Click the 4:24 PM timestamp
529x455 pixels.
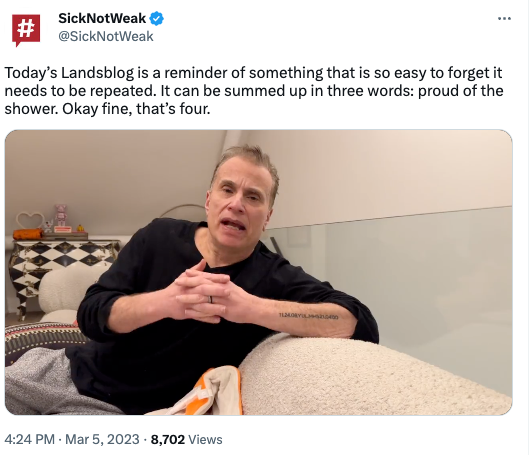[29, 439]
